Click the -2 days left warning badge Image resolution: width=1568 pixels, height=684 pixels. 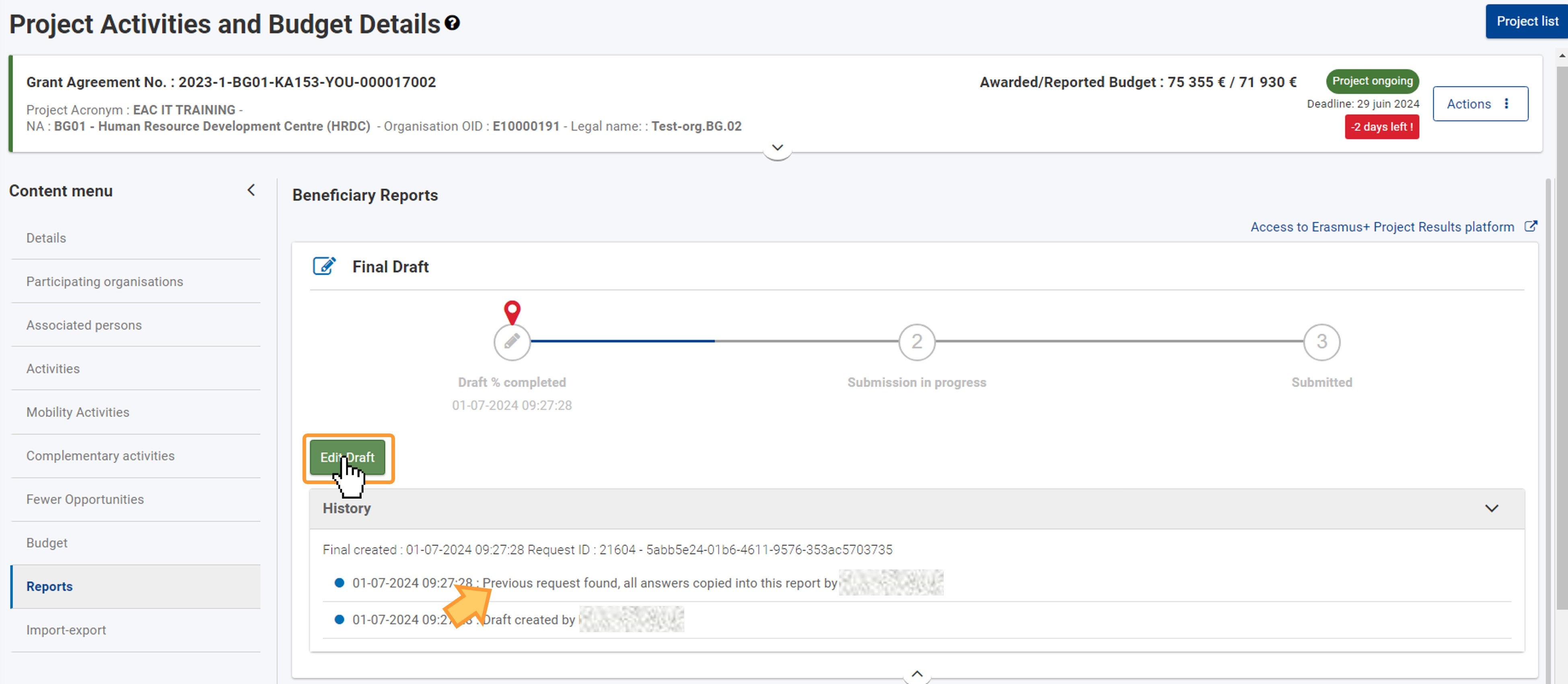pos(1382,127)
